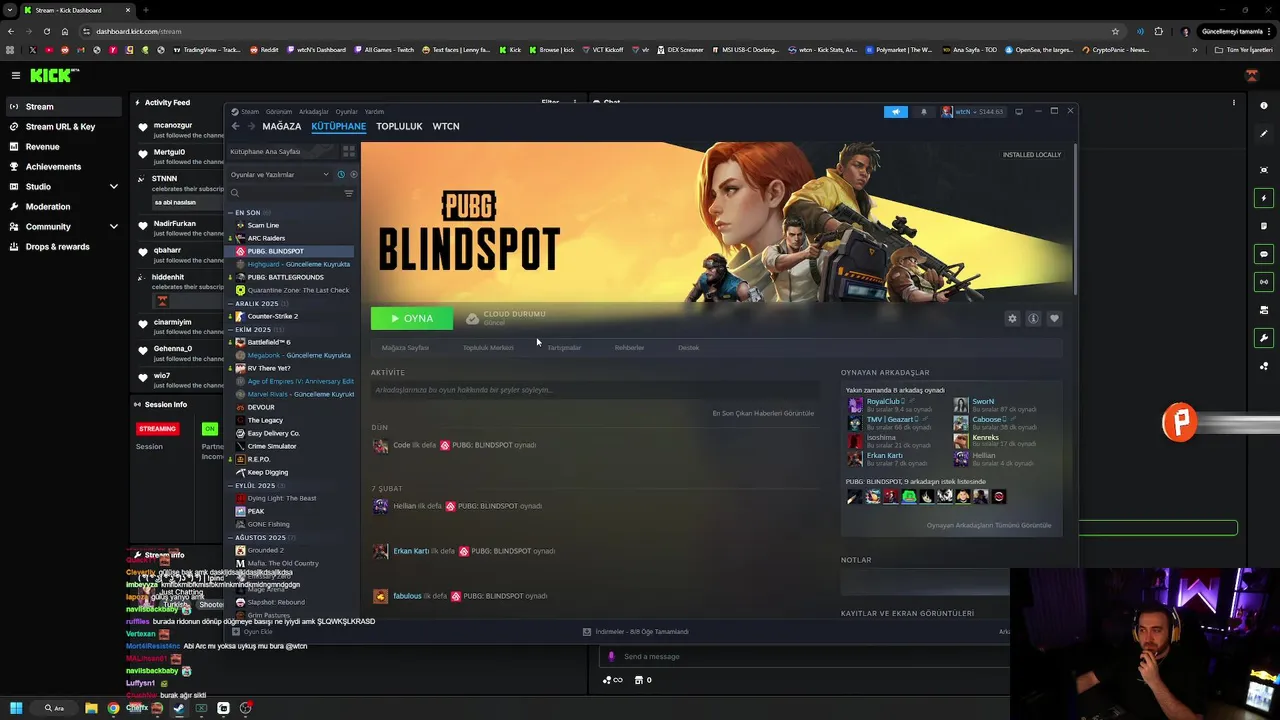Viewport: 1280px width, 720px height.
Task: Open Steam notifications bell
Action: pyautogui.click(x=923, y=112)
